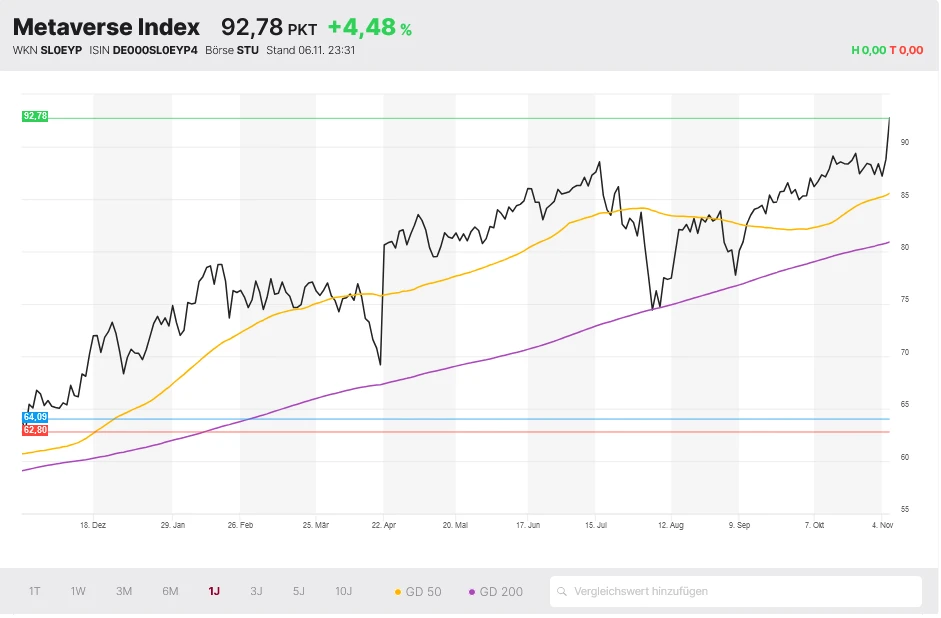Switch to the 1W timeframe
Screen dimensions: 941x618
[x=78, y=591]
